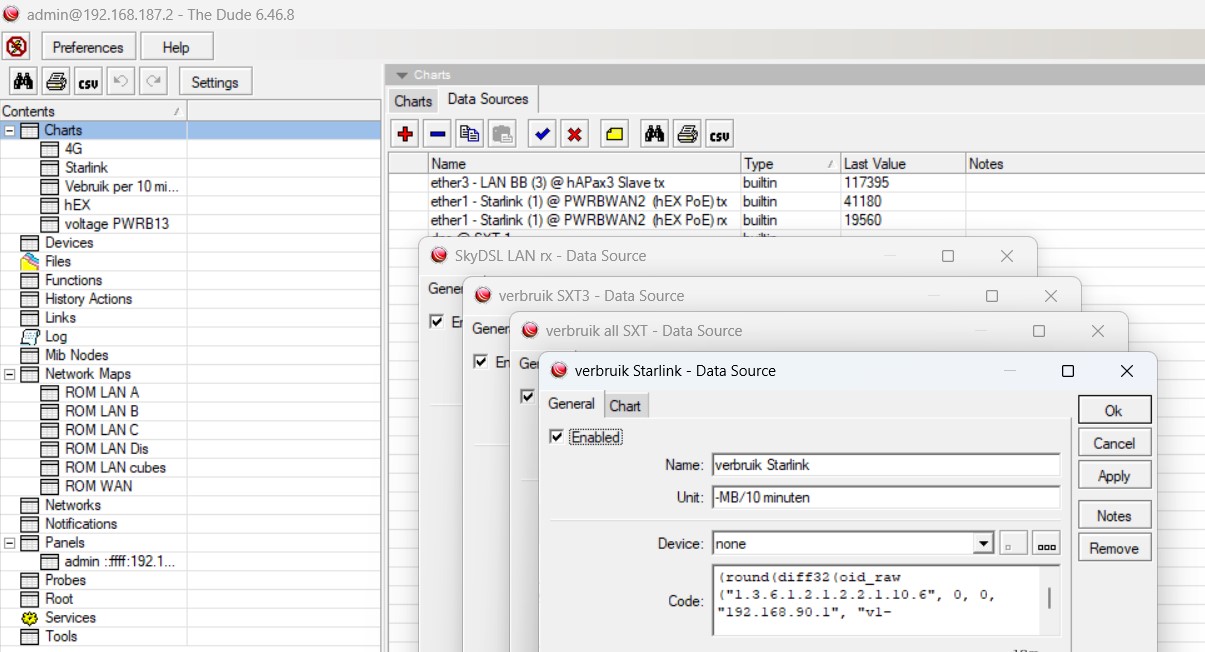Click the undo arrow icon
Screen dimensions: 1205x652
pyautogui.click(x=120, y=82)
